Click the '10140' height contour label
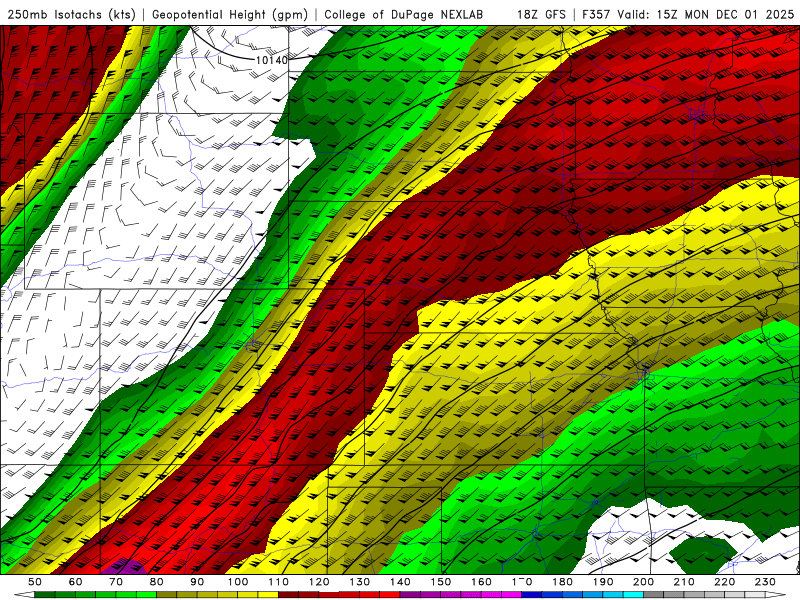Image resolution: width=800 pixels, height=600 pixels. tap(271, 60)
